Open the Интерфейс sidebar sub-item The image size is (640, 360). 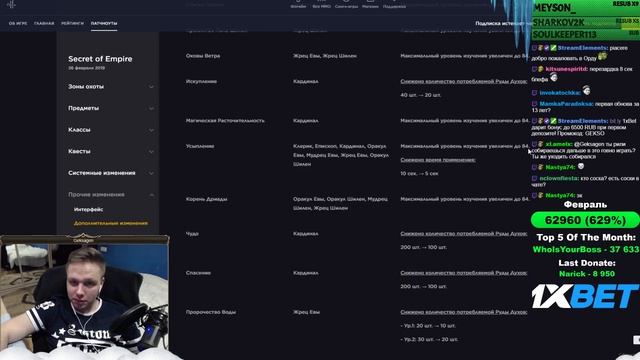coord(89,209)
